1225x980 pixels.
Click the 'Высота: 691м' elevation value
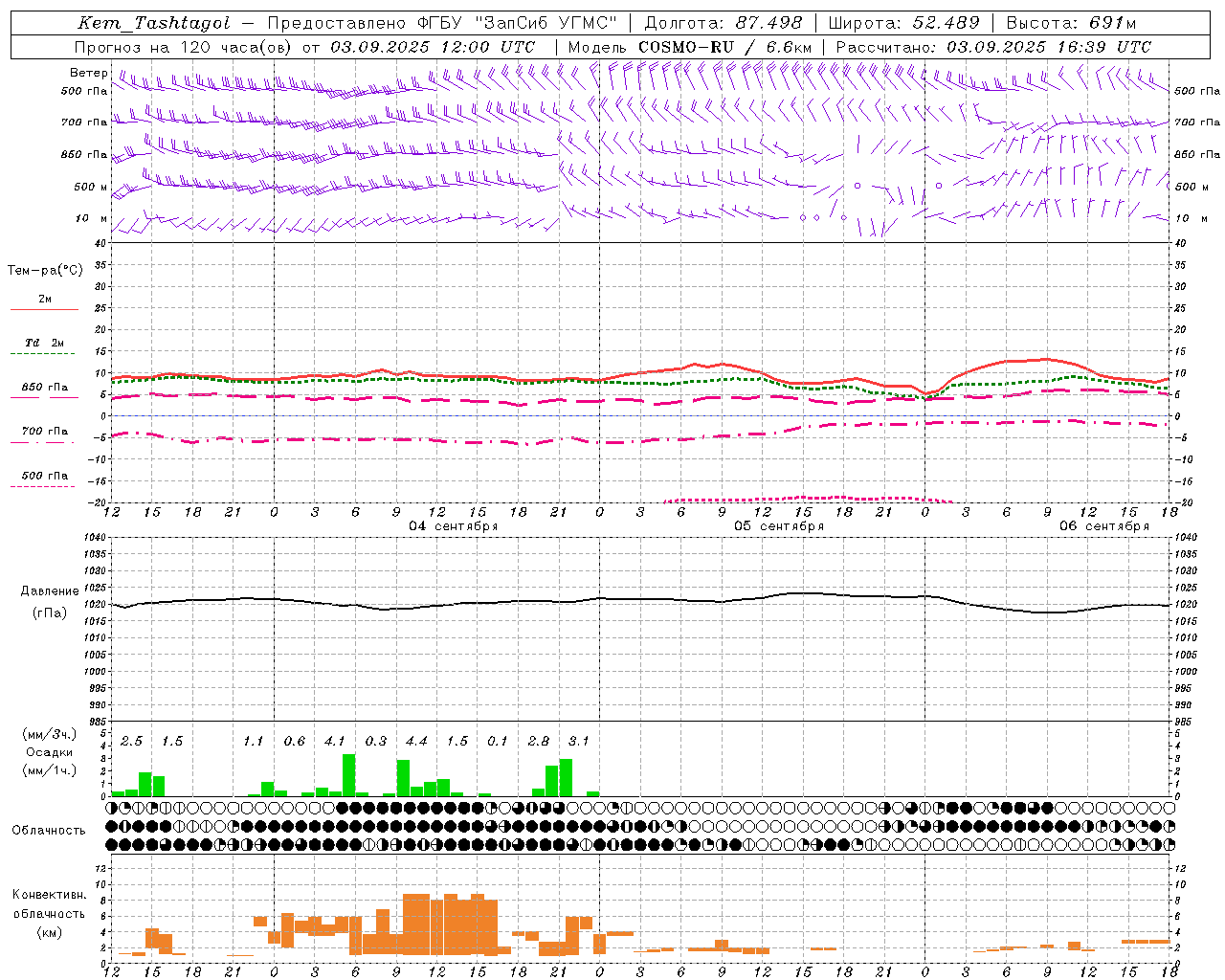[1071, 23]
